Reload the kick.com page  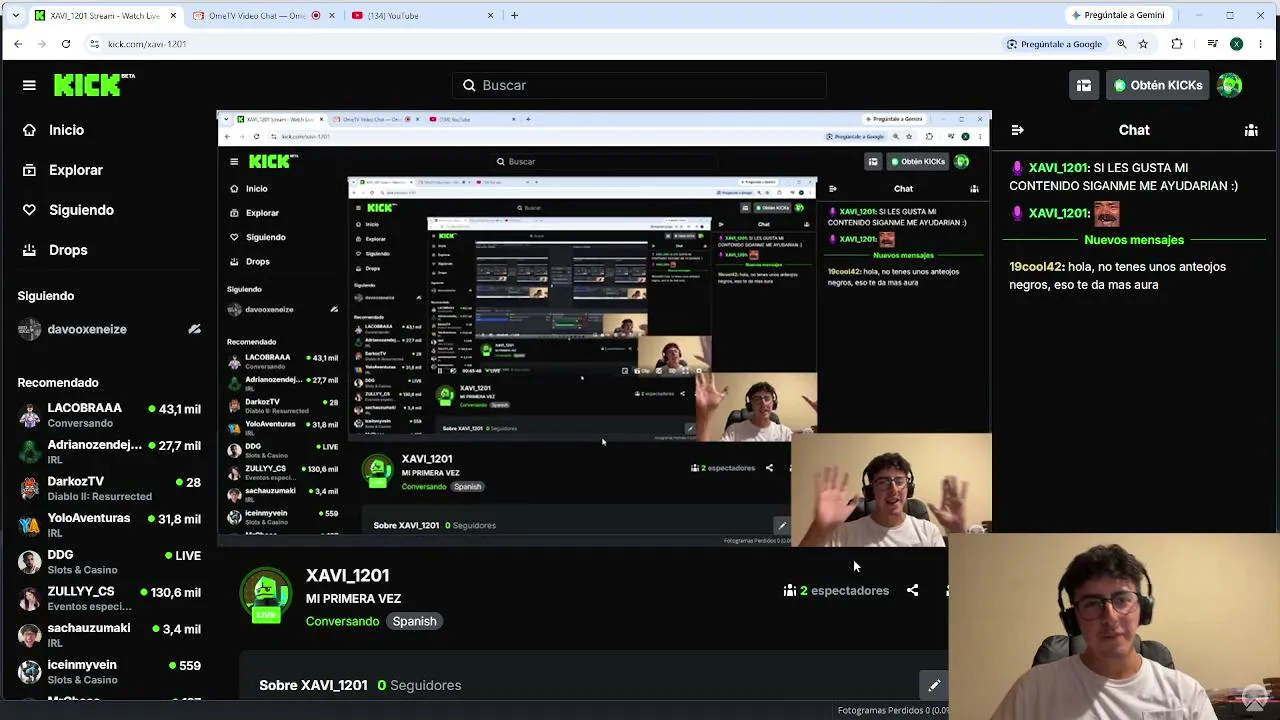66,44
